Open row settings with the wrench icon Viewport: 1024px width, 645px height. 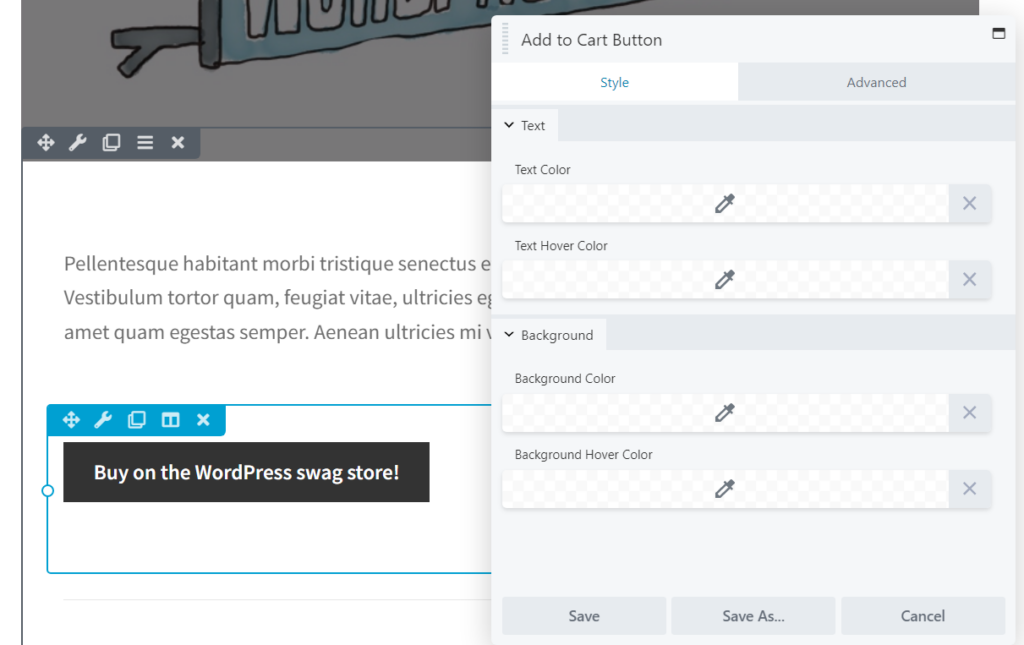pos(78,143)
